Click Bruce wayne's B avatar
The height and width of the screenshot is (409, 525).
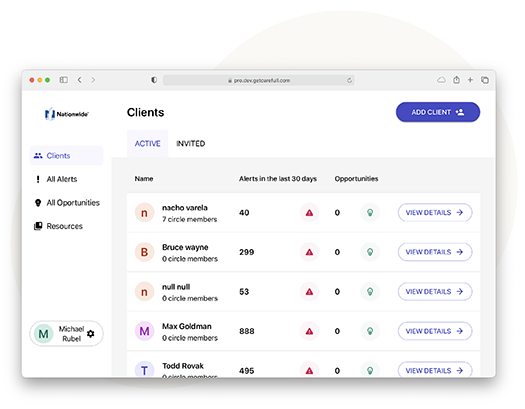(144, 252)
